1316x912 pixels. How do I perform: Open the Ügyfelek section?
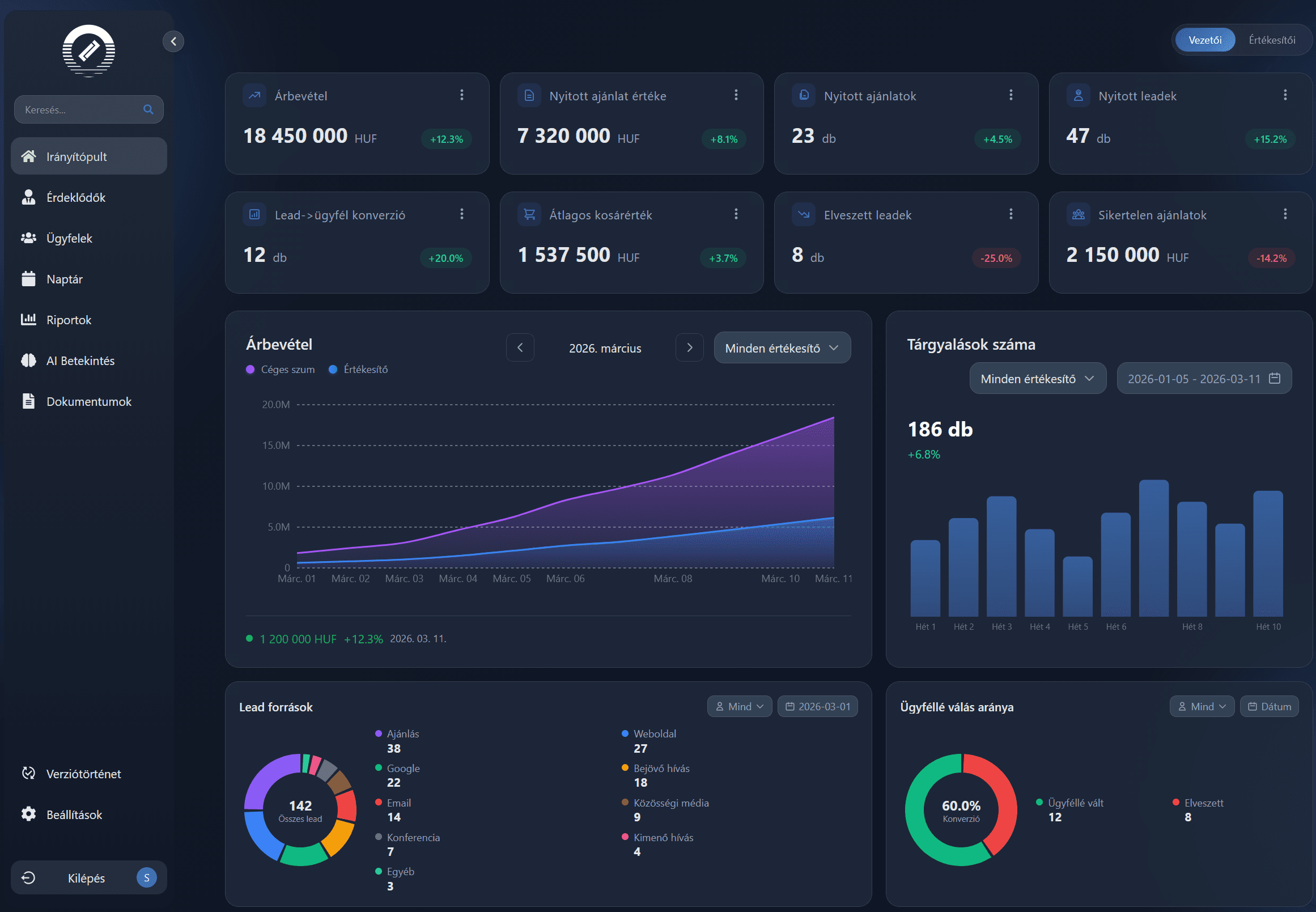coord(88,237)
